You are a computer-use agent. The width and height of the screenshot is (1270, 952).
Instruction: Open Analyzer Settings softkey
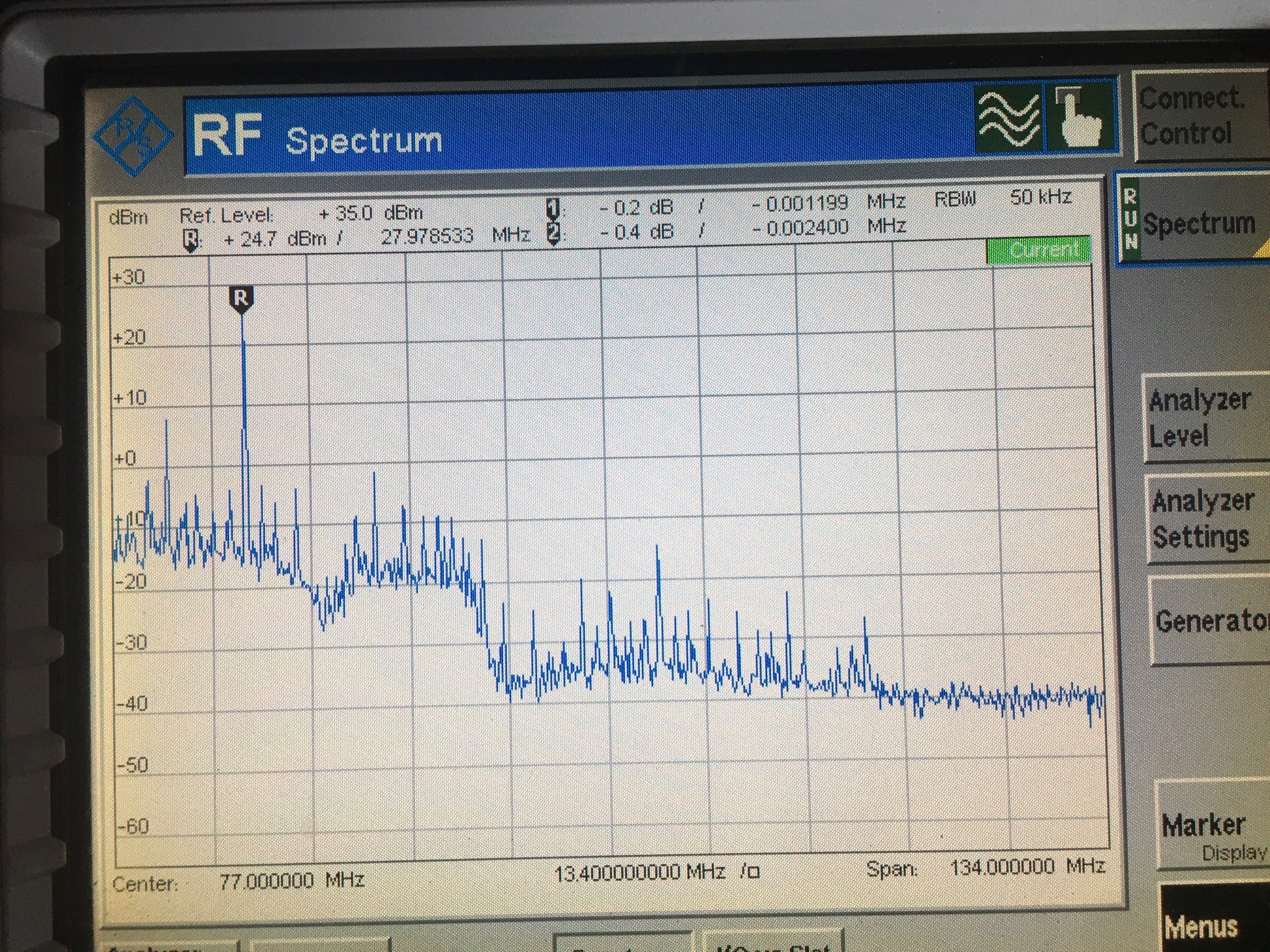[1208, 519]
